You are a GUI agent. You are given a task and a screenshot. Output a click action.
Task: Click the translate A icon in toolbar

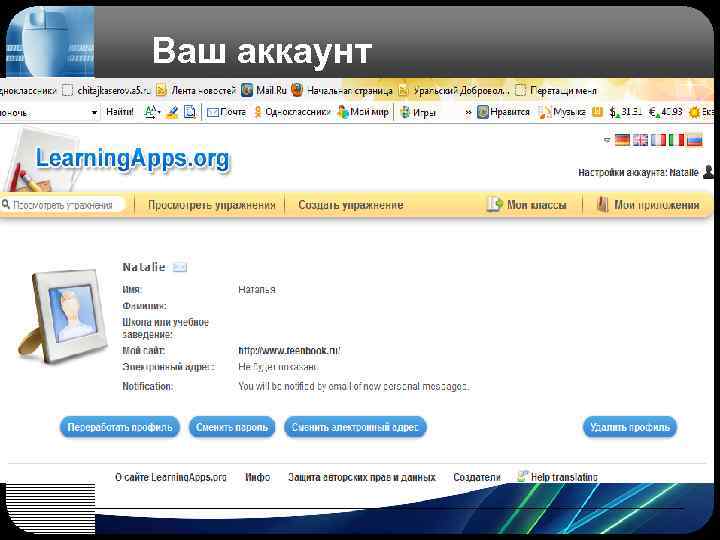152,112
